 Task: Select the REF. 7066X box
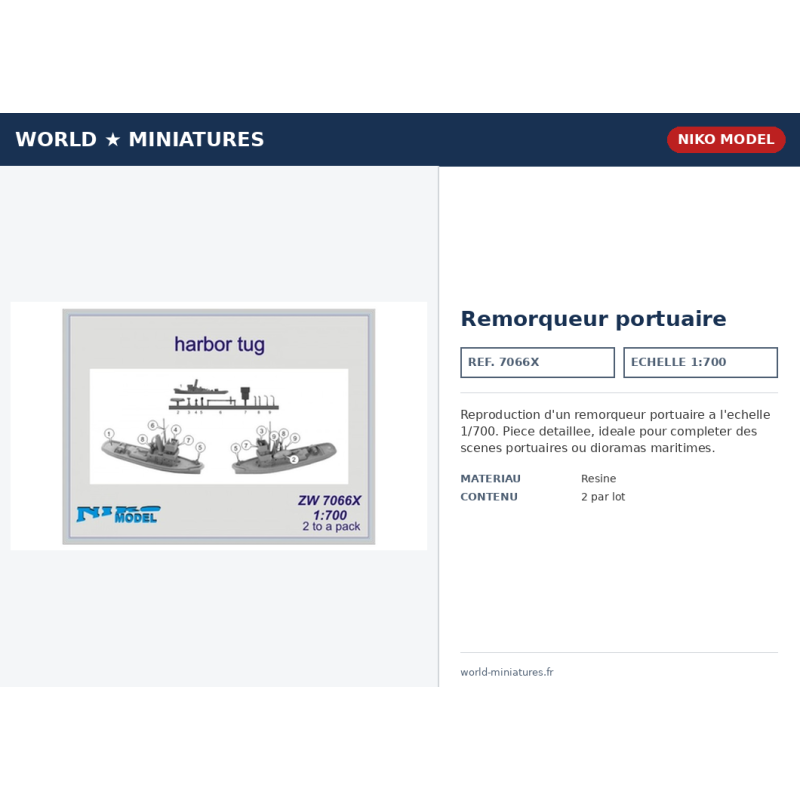(537, 362)
